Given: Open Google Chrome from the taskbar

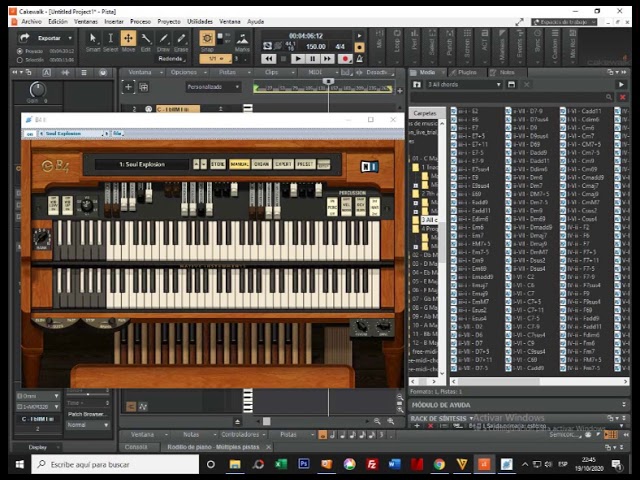Looking at the screenshot, I should [439, 464].
